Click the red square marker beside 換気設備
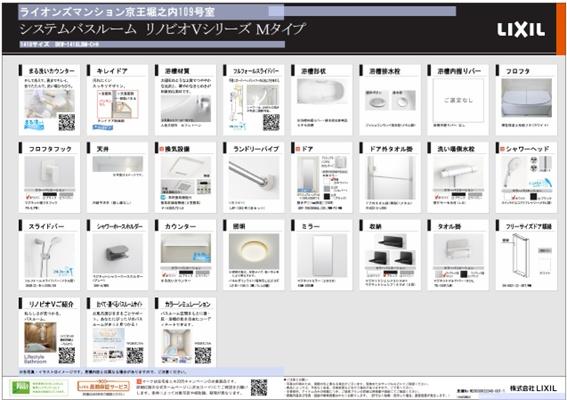This screenshot has height=400, width=567. click(x=162, y=149)
